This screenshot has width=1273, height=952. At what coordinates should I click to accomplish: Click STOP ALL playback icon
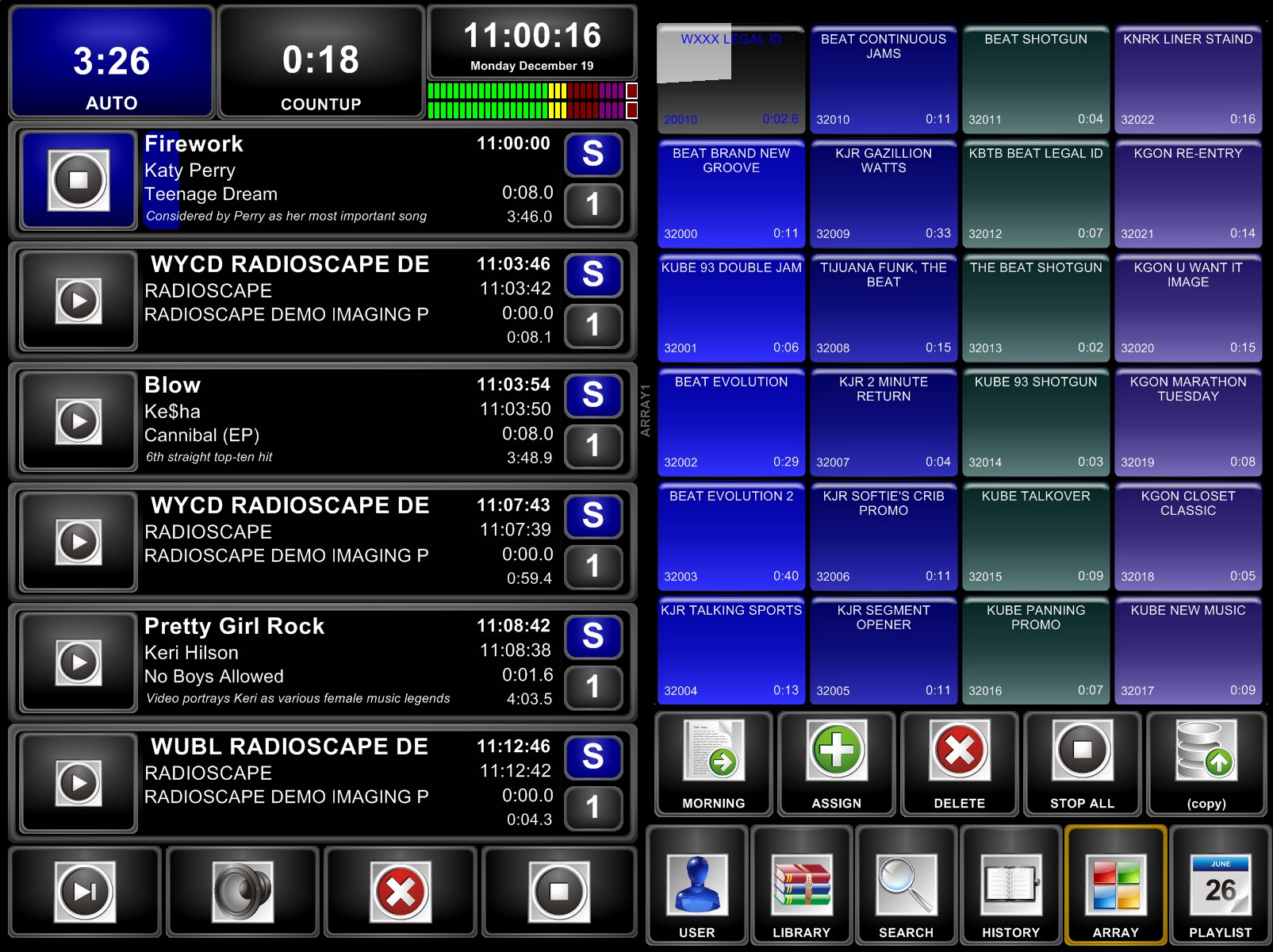(1083, 764)
